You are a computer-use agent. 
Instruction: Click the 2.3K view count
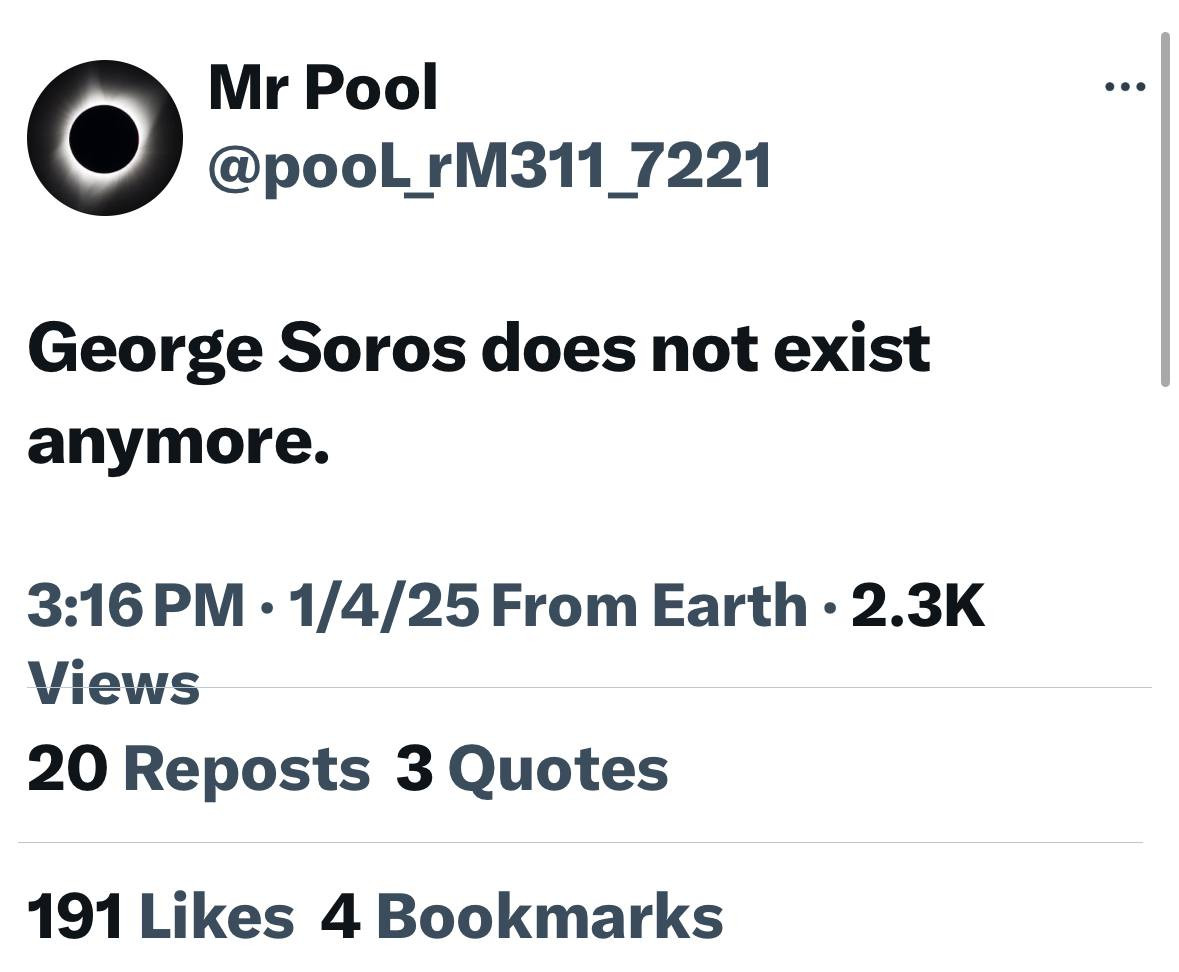(918, 606)
